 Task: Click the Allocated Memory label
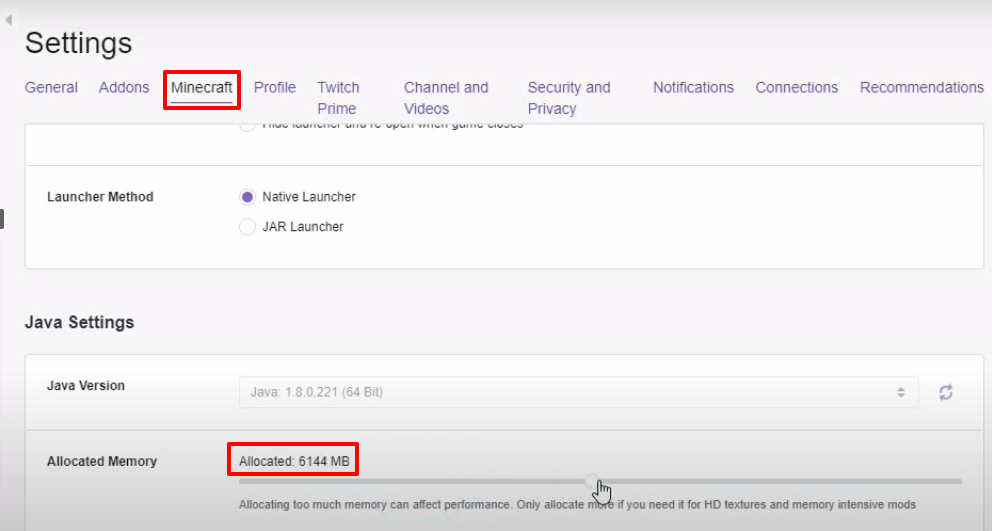pyautogui.click(x=102, y=461)
